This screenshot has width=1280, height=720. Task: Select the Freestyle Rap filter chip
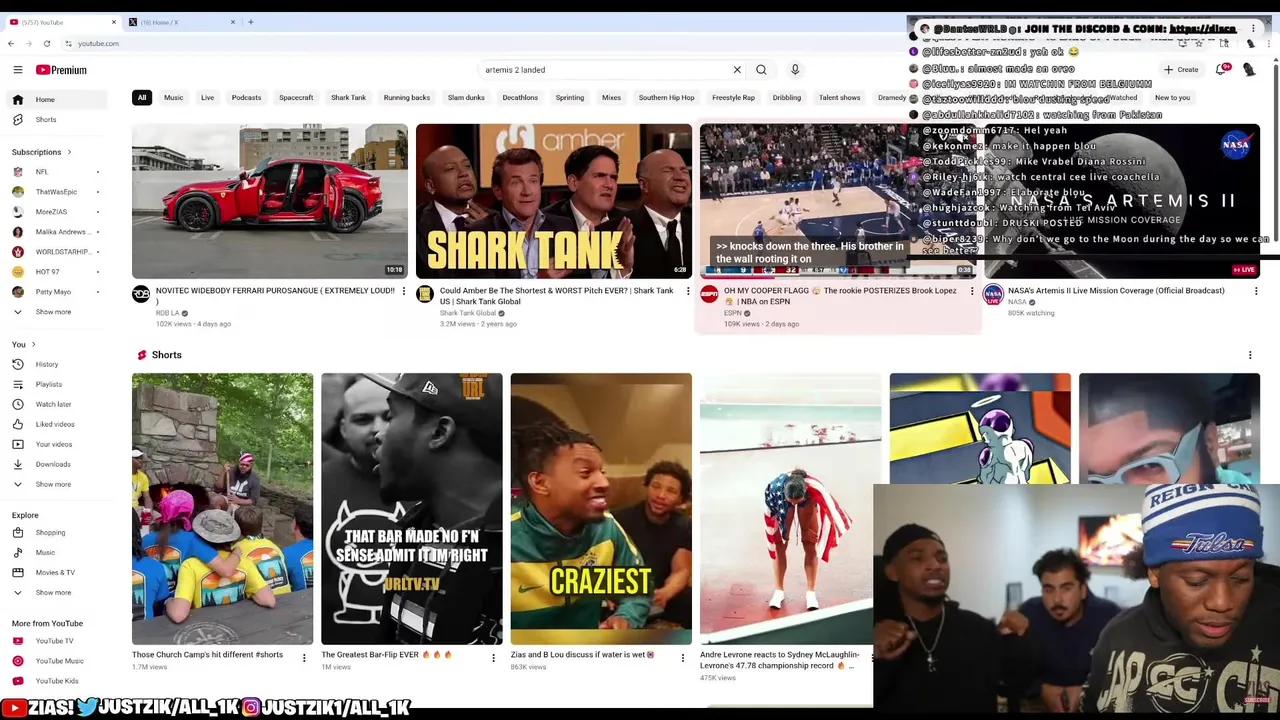[x=733, y=98]
